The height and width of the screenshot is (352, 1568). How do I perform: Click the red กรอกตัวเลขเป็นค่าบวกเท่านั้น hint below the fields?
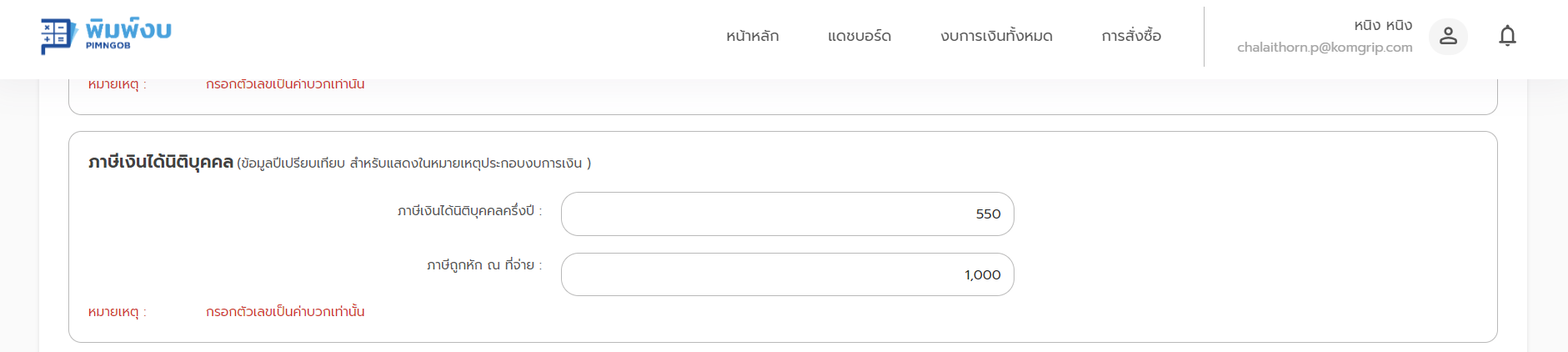(x=285, y=312)
